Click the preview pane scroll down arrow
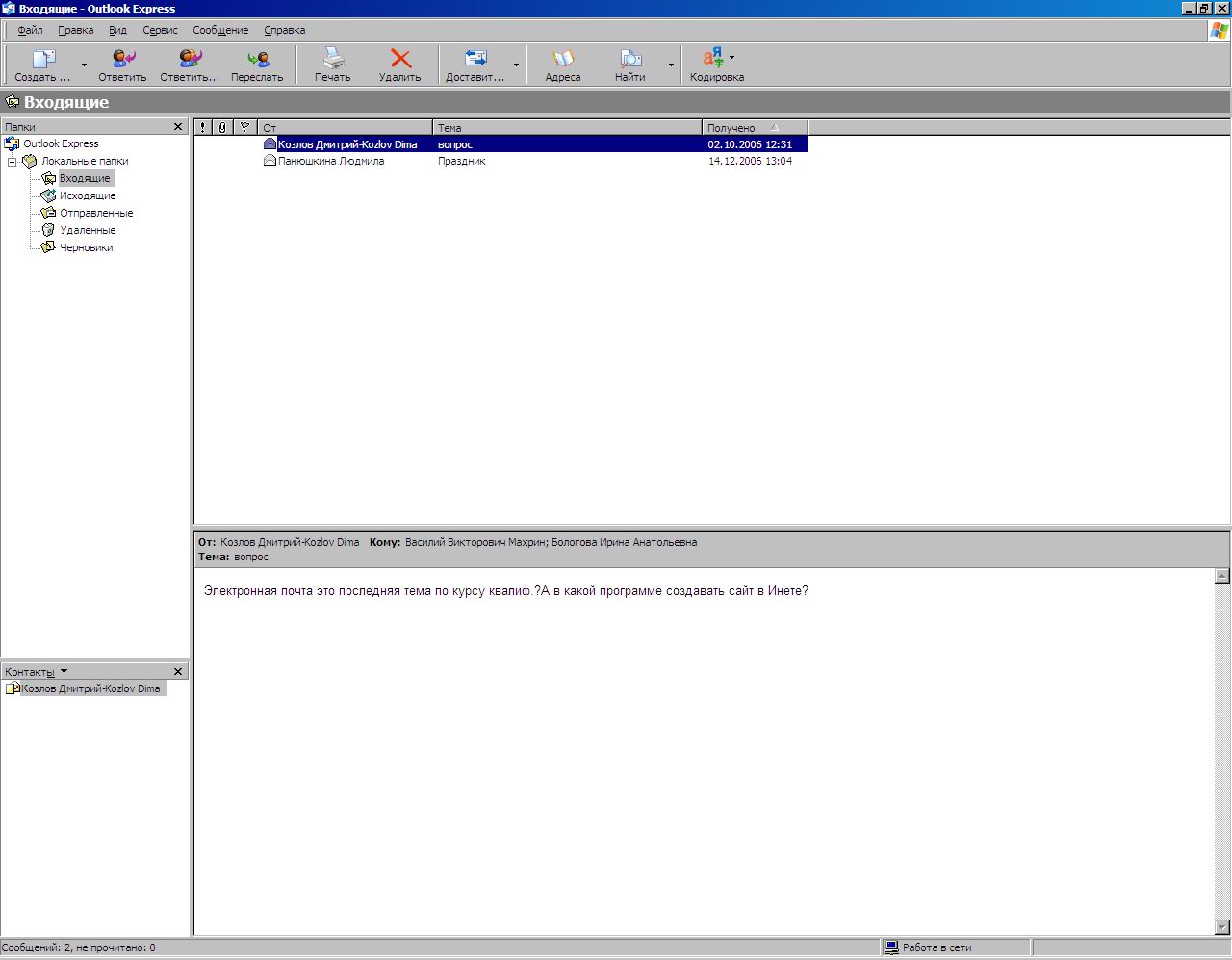The image size is (1232, 960). click(1222, 927)
